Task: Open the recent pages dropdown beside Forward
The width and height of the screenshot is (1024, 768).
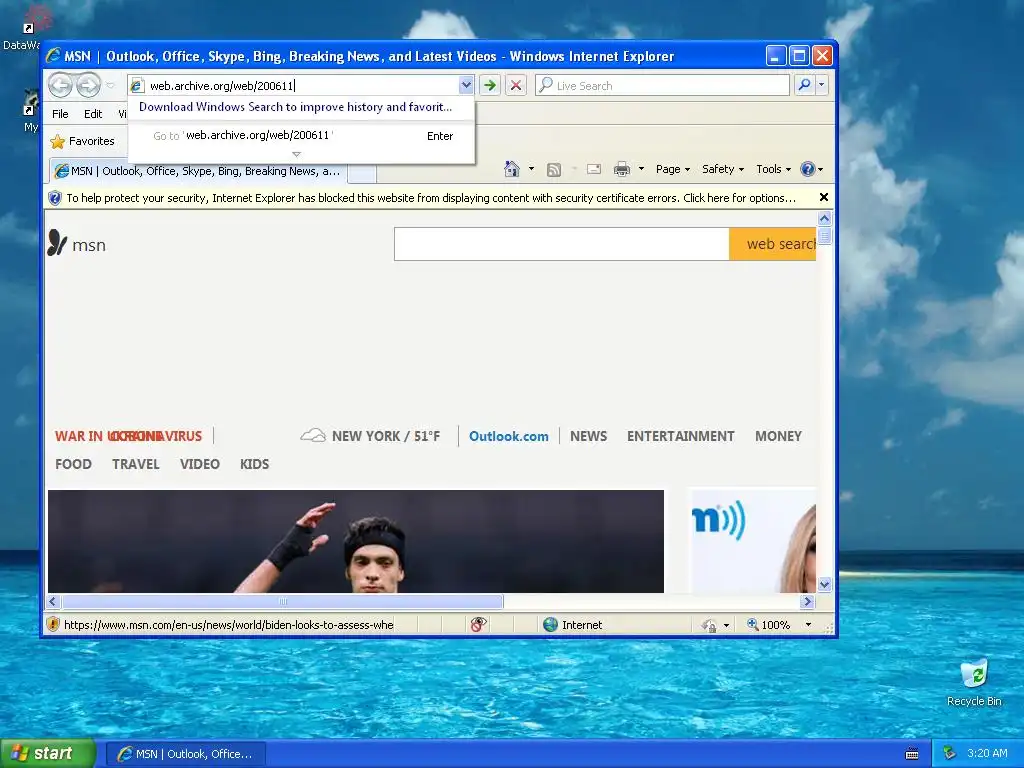Action: pos(110,86)
